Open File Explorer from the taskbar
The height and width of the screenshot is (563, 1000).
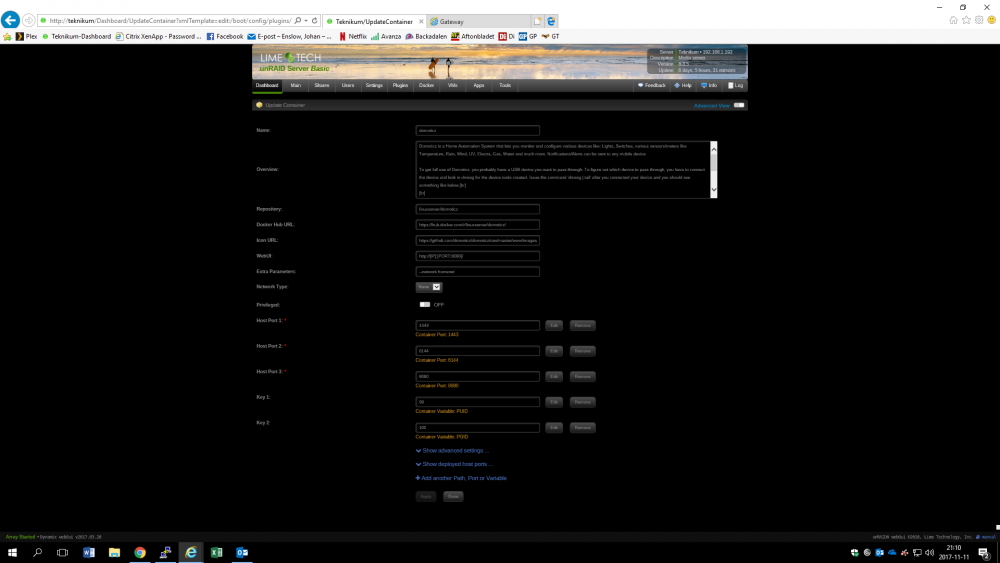point(114,553)
